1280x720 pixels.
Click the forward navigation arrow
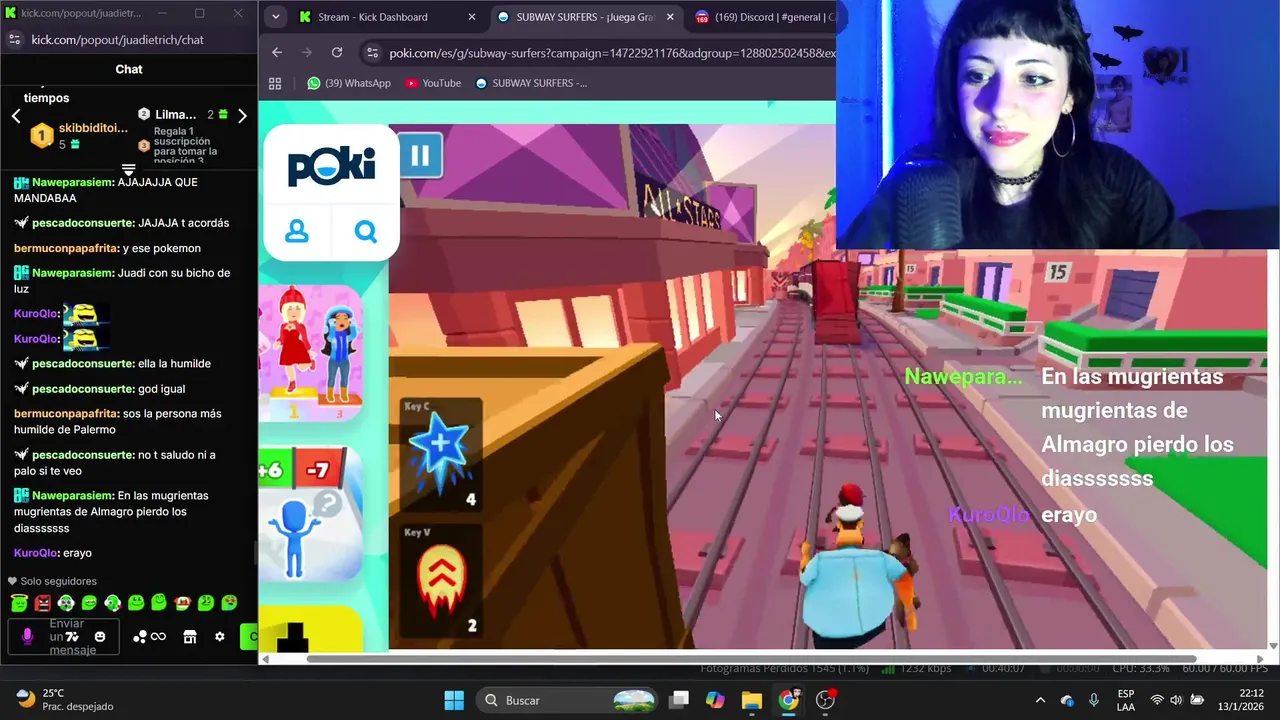(x=307, y=53)
